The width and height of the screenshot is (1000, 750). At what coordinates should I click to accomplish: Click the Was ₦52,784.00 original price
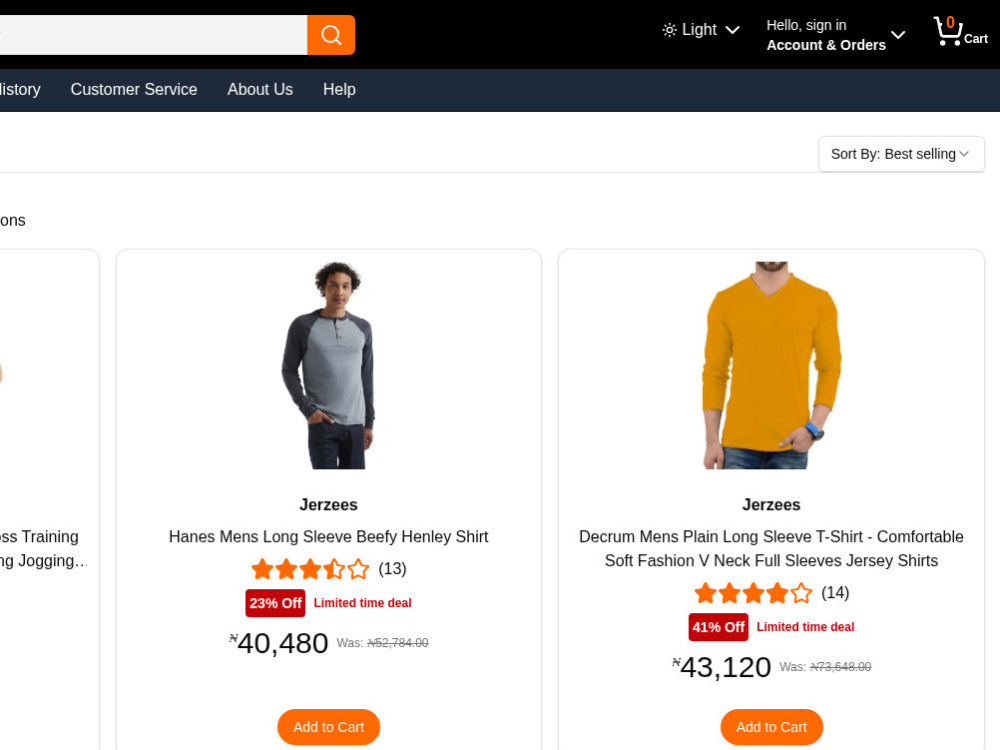383,643
